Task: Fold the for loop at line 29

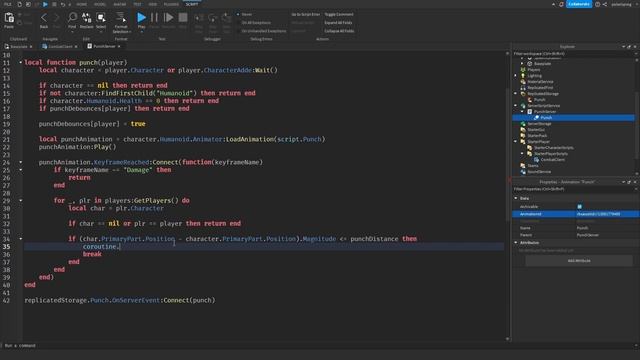Action: click(x=21, y=200)
